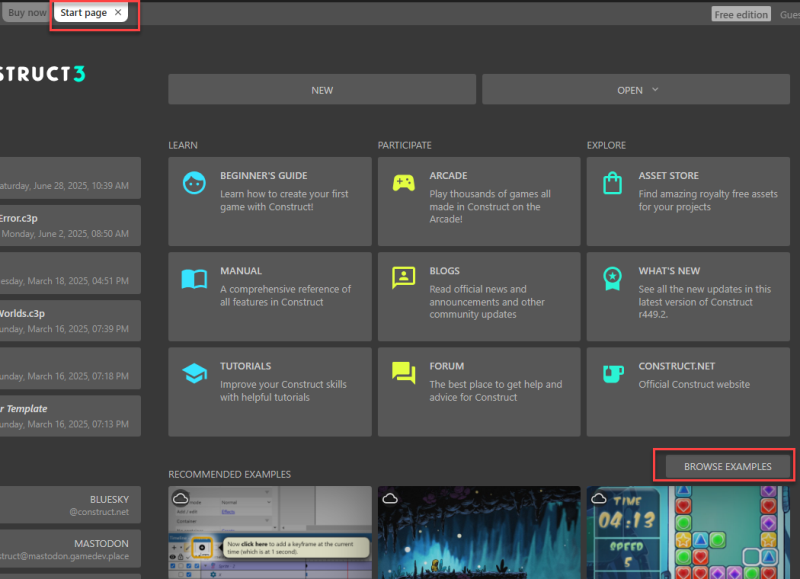
Task: Visit the Bluesky social link
Action: pos(70,505)
